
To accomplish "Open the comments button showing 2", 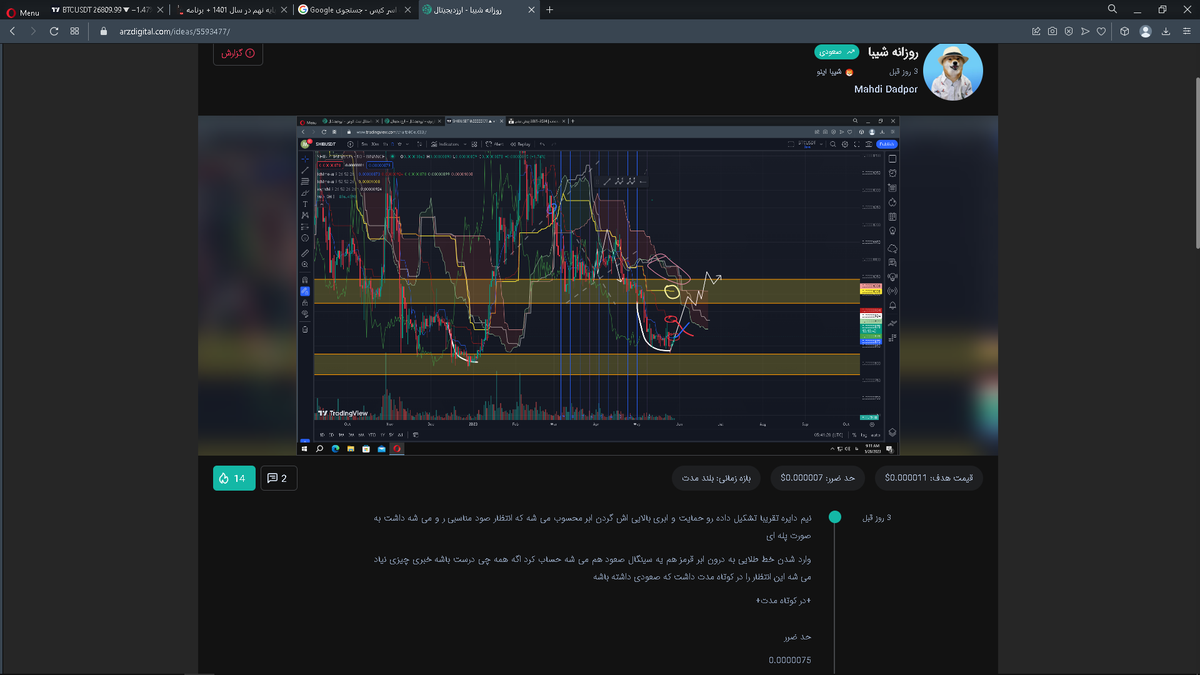I will pyautogui.click(x=279, y=479).
